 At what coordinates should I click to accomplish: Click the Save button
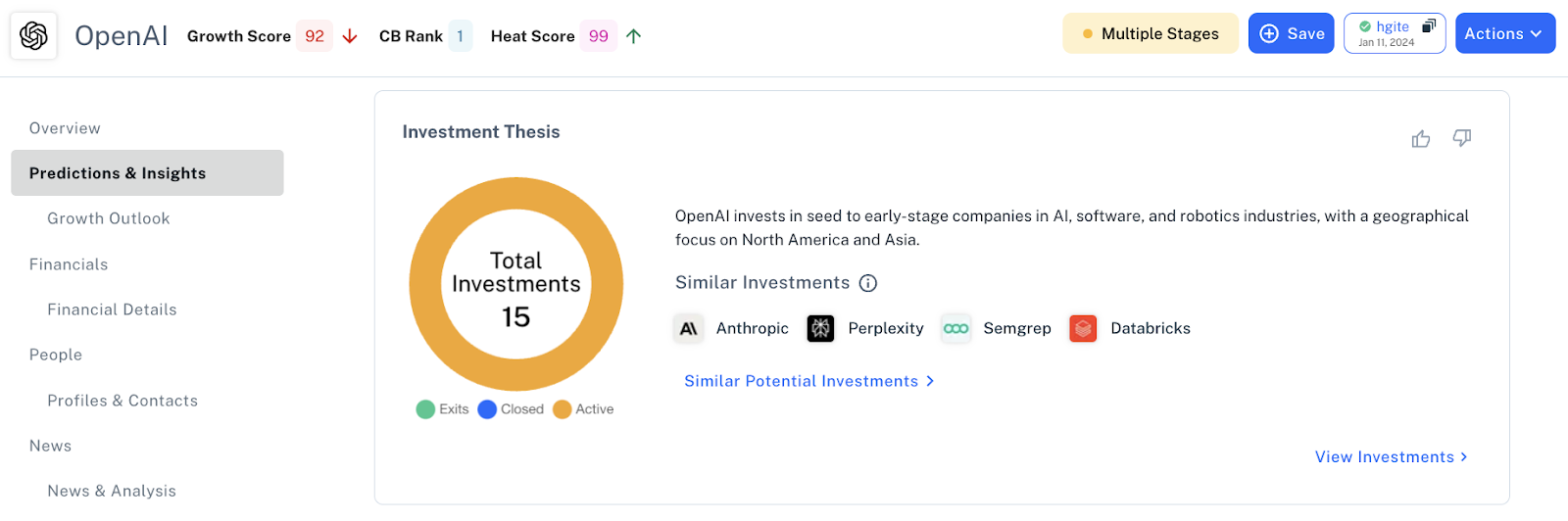[x=1291, y=34]
